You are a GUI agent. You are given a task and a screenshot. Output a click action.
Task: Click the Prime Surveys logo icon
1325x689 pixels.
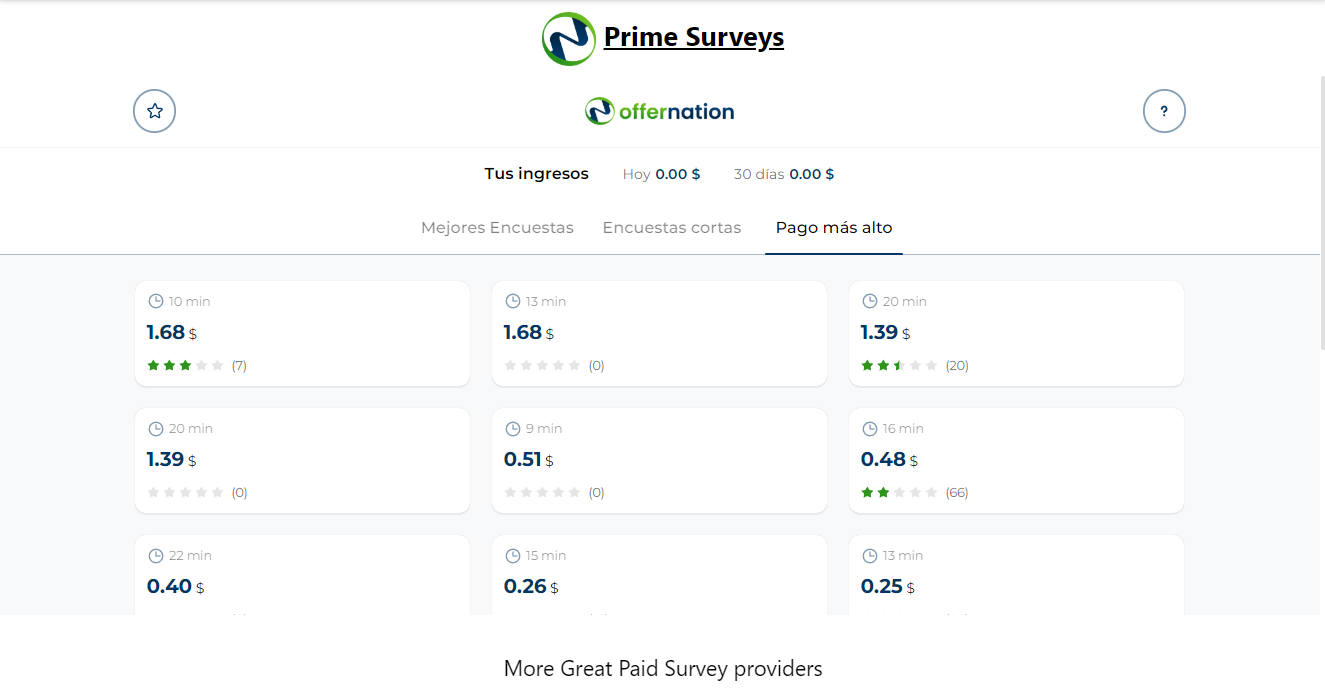[x=569, y=38]
